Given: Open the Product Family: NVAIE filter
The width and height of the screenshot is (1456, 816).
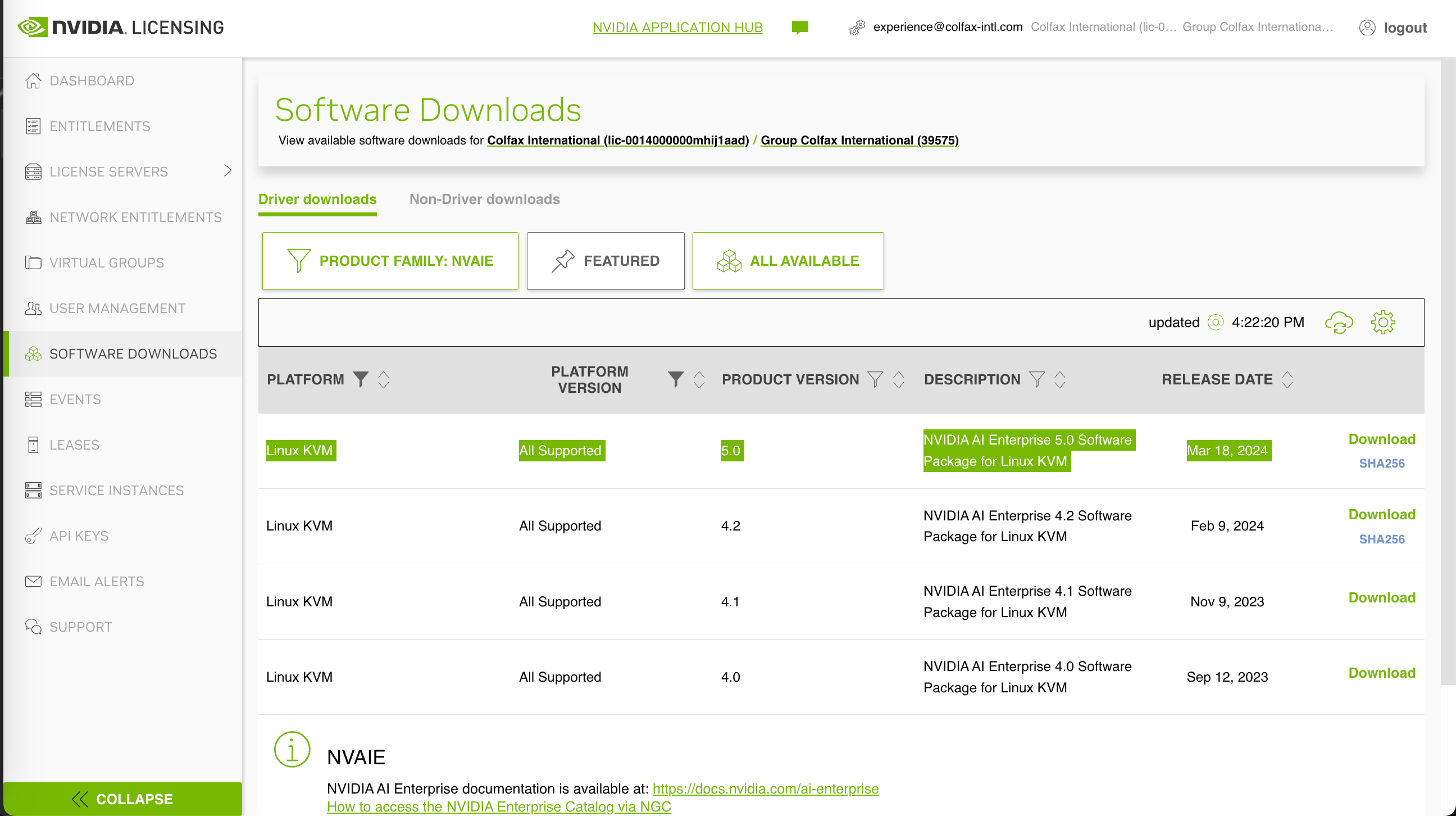Looking at the screenshot, I should click(x=390, y=261).
